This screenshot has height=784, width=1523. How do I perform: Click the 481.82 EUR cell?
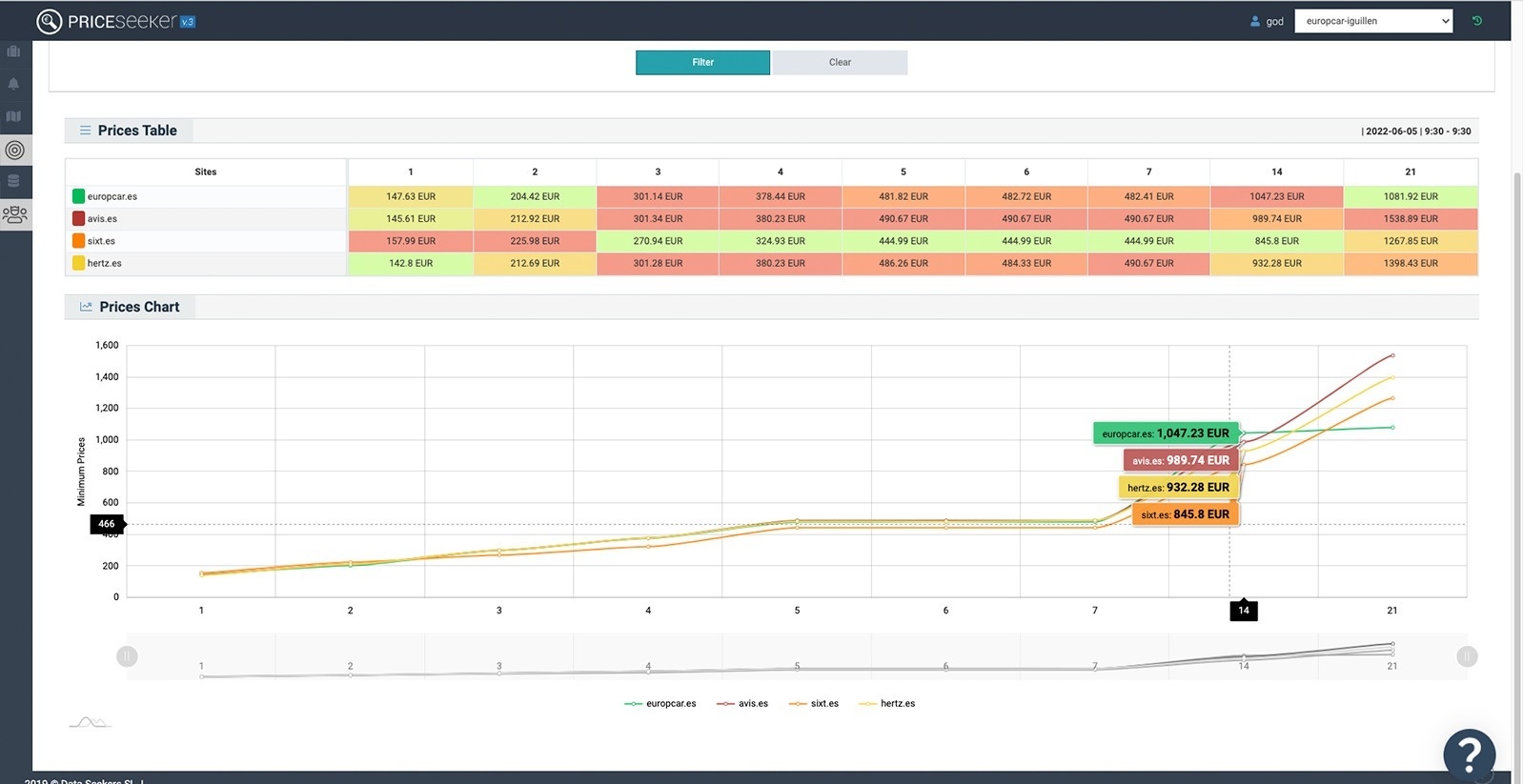pyautogui.click(x=904, y=196)
